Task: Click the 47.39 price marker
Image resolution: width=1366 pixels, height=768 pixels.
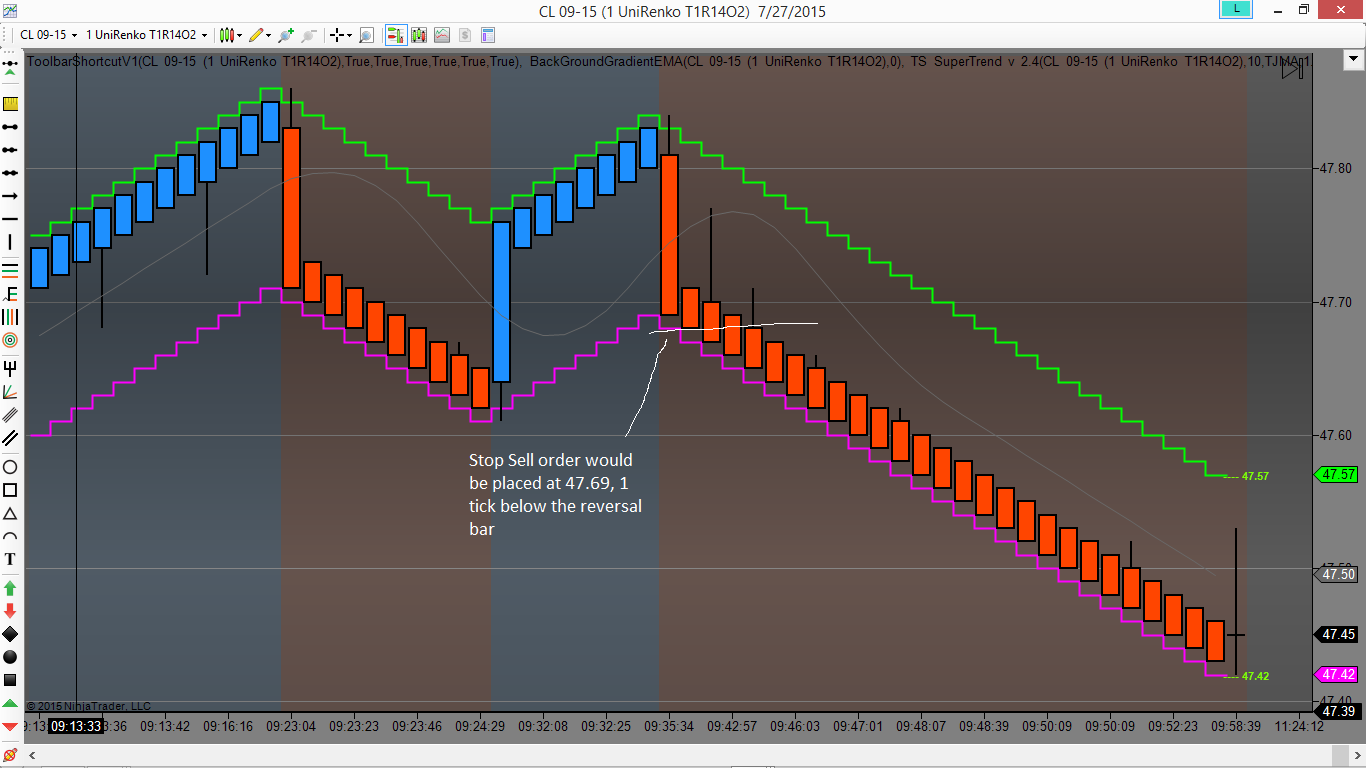Action: tap(1338, 711)
